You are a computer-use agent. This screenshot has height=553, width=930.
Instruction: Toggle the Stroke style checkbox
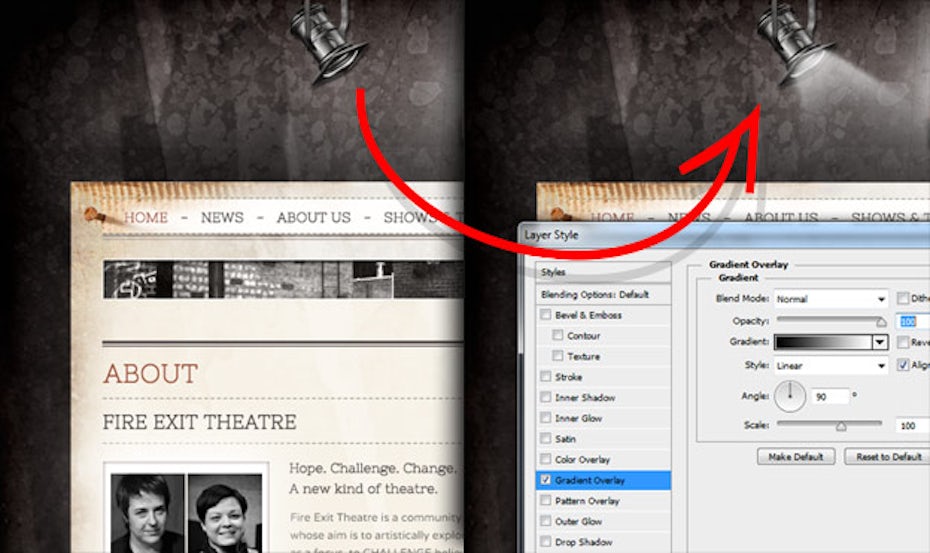tap(545, 377)
